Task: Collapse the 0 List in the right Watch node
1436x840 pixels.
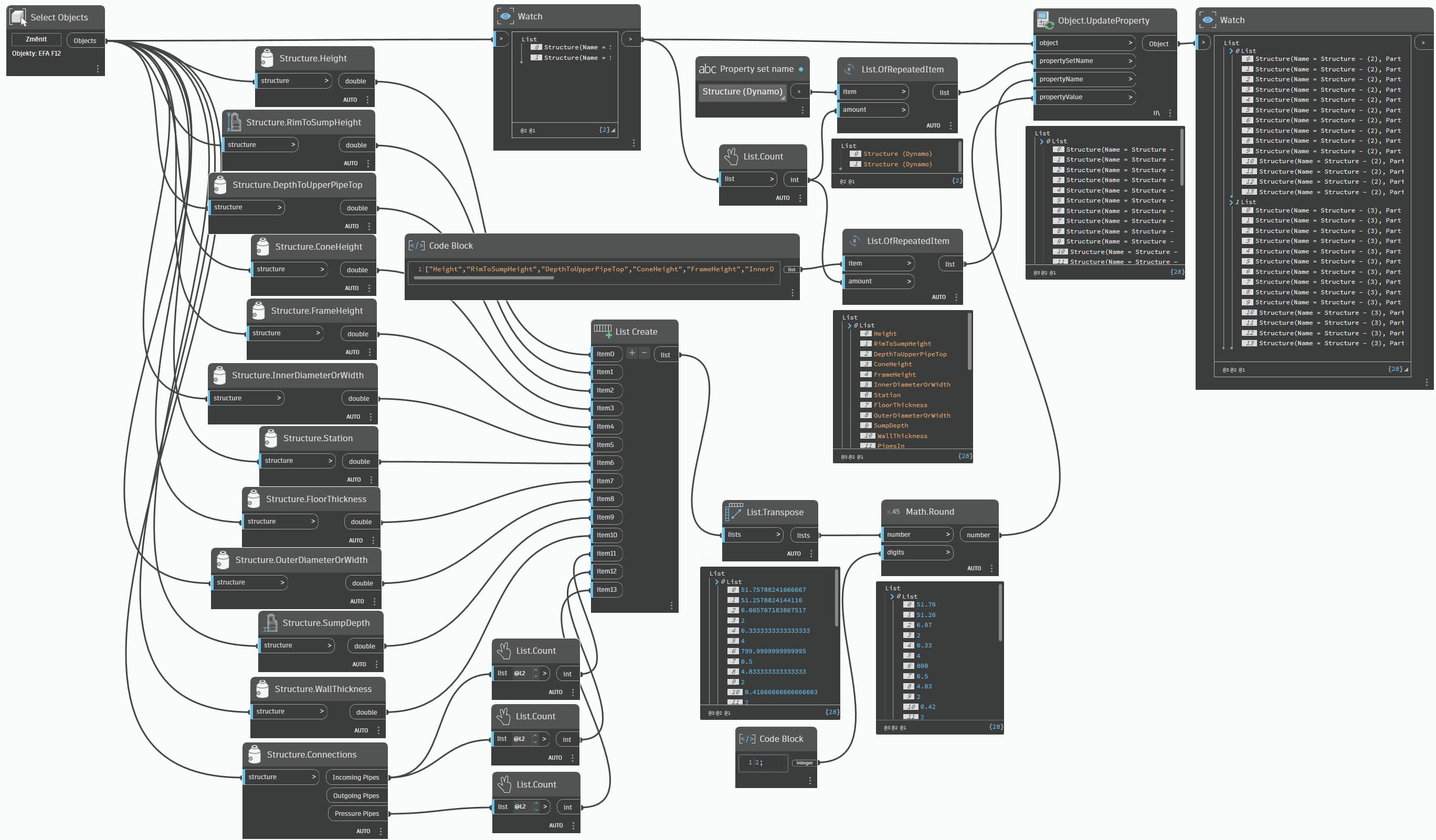Action: pyautogui.click(x=1230, y=51)
